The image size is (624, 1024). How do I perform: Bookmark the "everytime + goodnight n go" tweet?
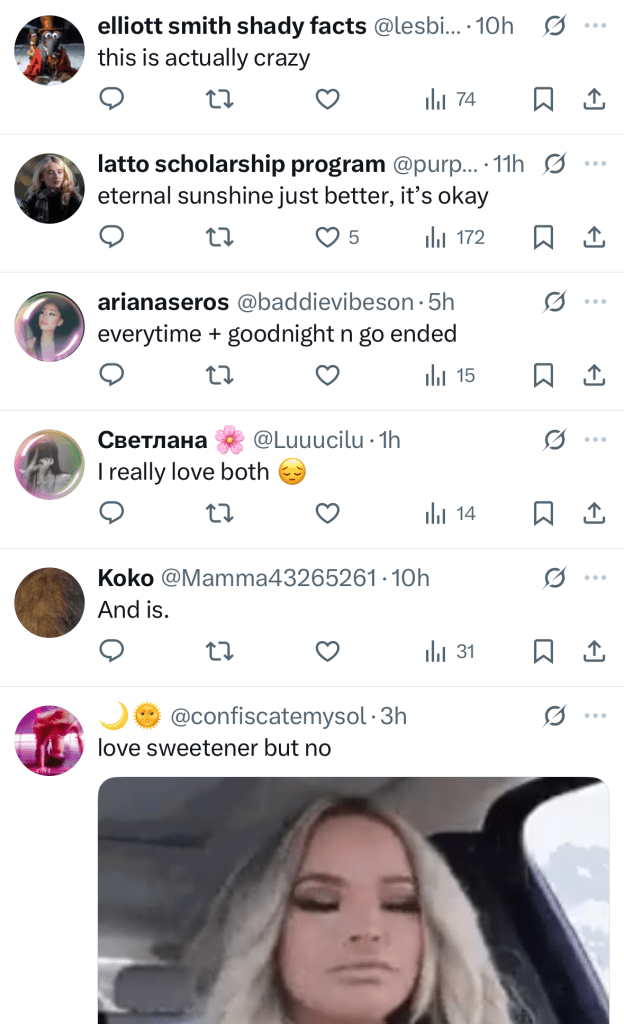(x=543, y=375)
